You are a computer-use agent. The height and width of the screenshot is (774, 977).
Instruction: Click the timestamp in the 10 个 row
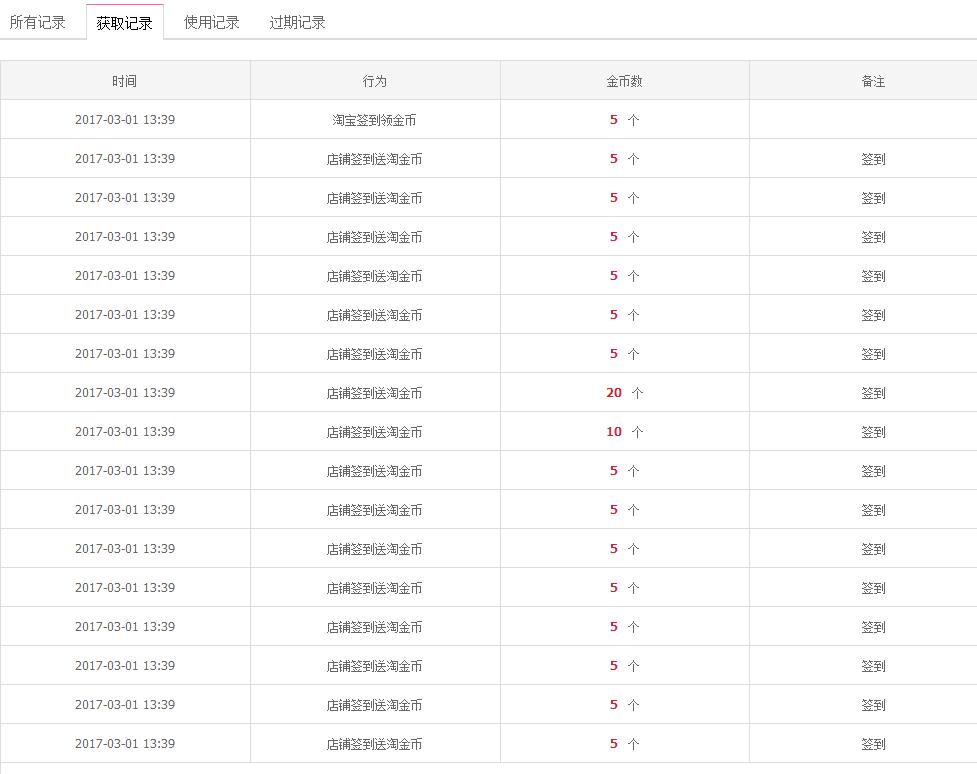pyautogui.click(x=125, y=431)
